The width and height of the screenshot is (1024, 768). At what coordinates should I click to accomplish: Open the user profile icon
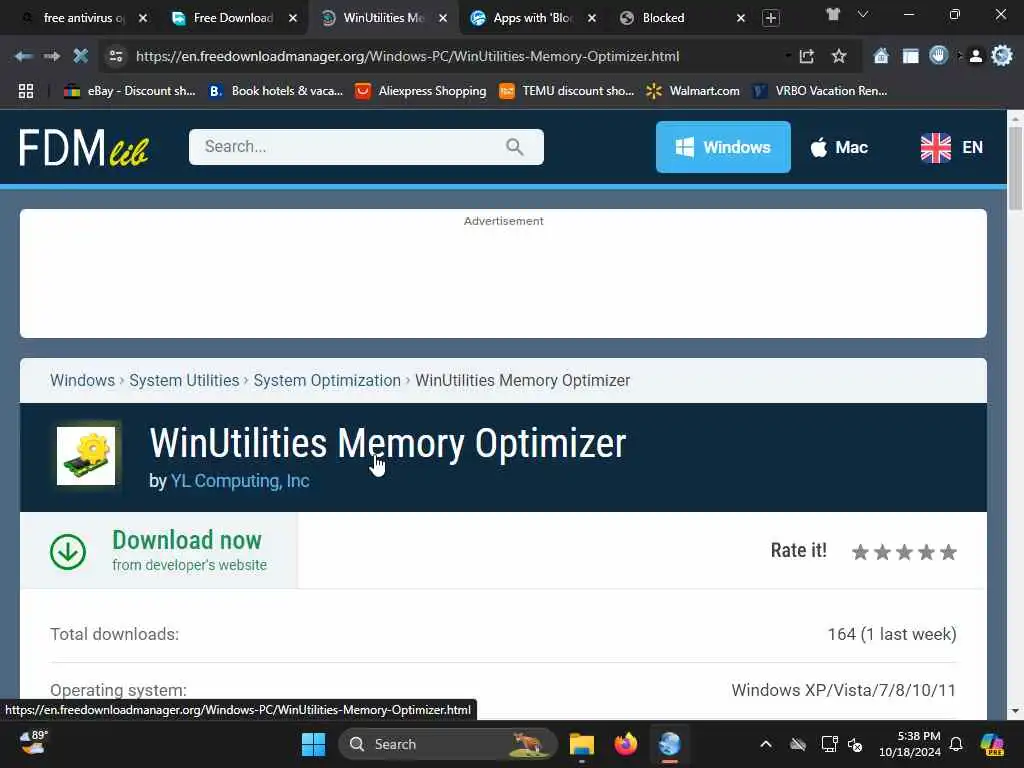[976, 56]
